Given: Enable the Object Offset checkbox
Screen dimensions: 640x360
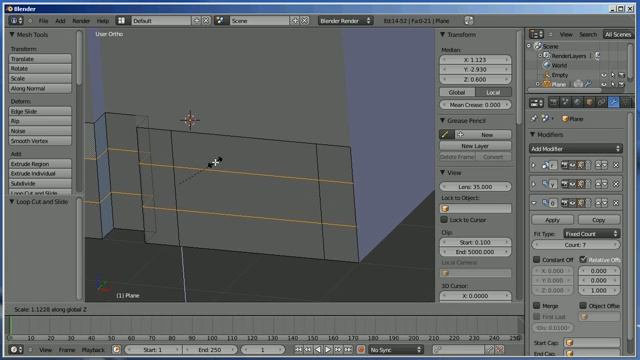Looking at the screenshot, I should [x=583, y=305].
